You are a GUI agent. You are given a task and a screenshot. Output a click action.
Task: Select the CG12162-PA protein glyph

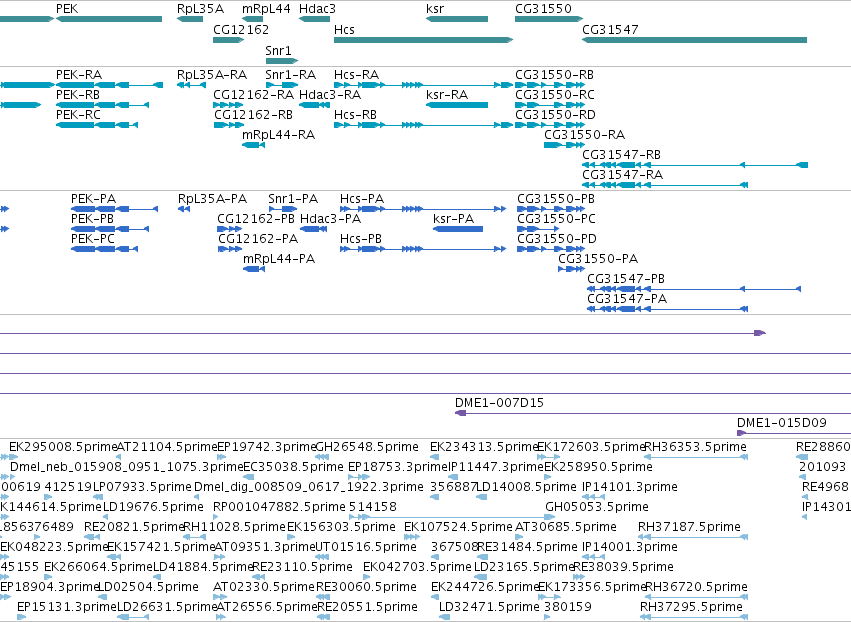[230, 249]
